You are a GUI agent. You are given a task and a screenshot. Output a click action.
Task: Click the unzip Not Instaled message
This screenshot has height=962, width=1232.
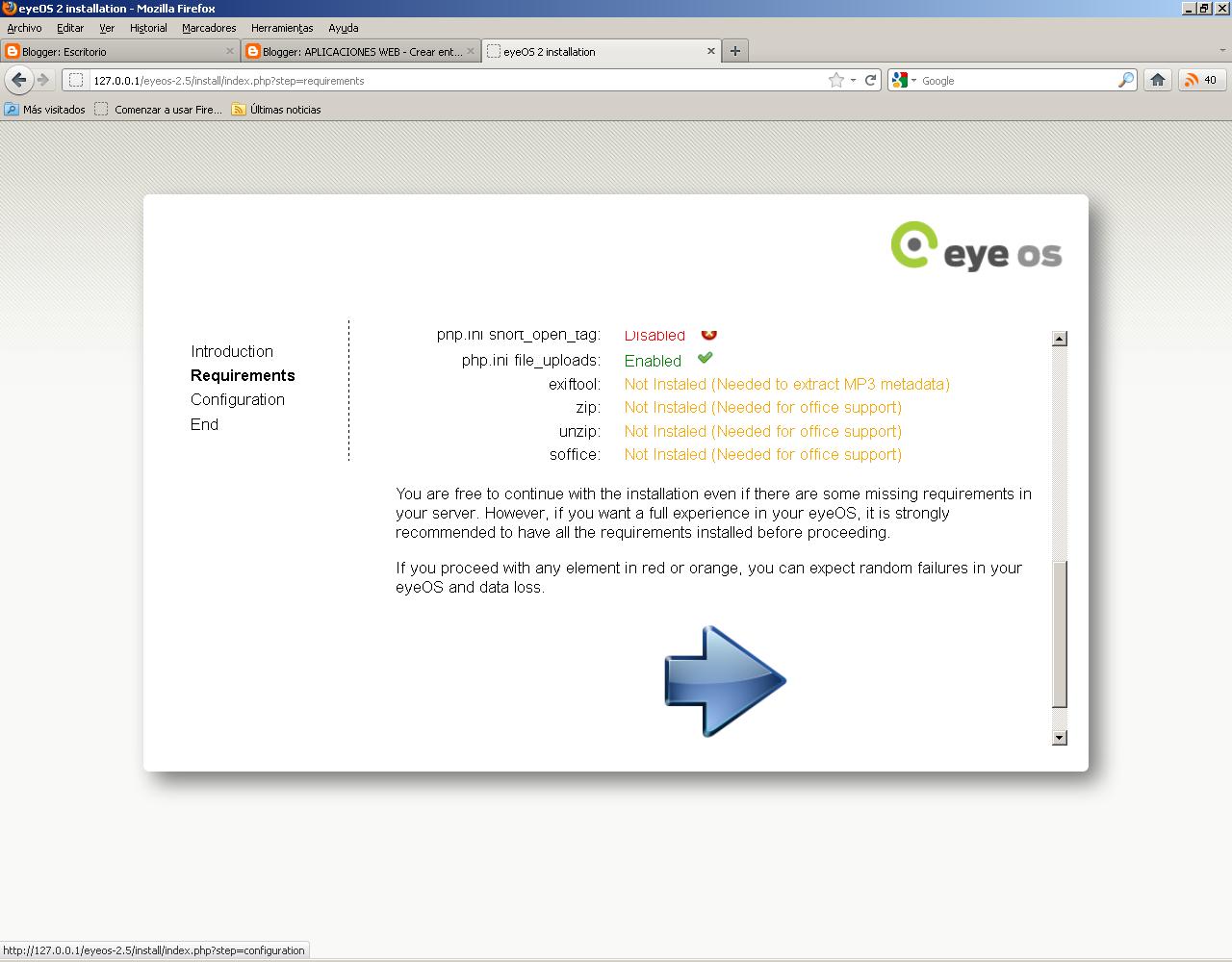pos(762,431)
